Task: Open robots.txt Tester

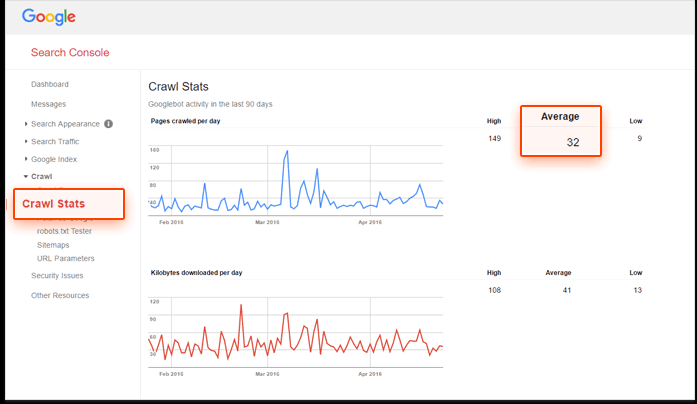Action: [64, 231]
